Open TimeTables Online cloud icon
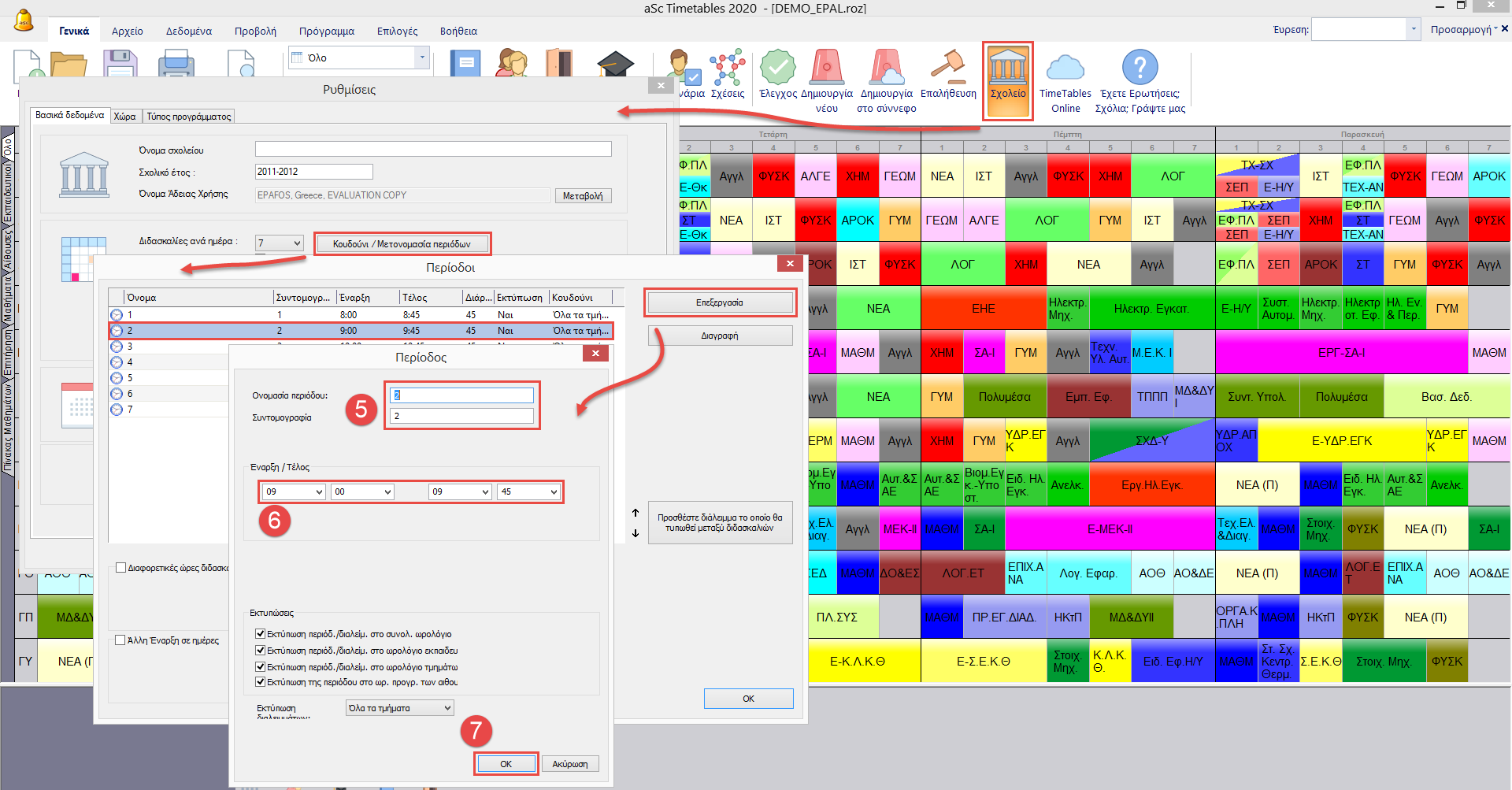1512x790 pixels. coord(1065,69)
